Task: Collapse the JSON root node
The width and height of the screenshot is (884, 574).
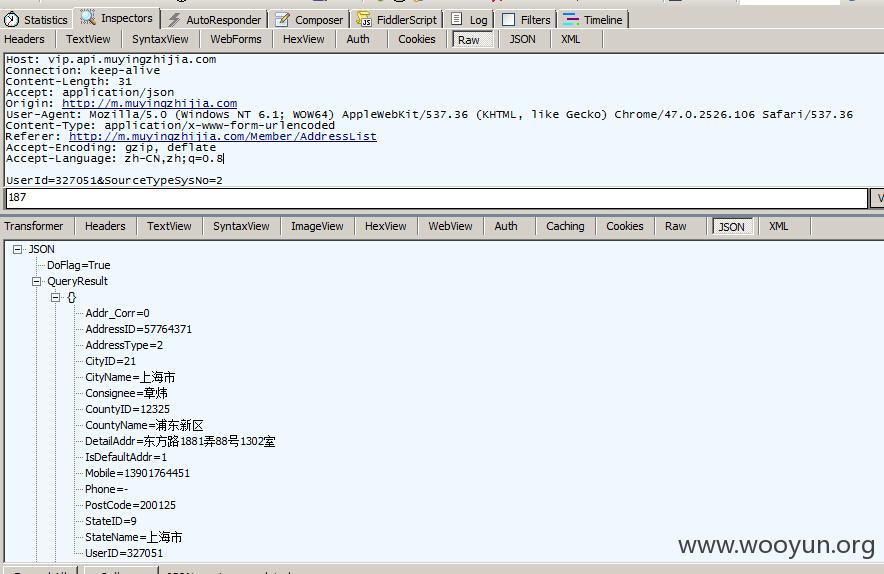Action: click(x=17, y=249)
